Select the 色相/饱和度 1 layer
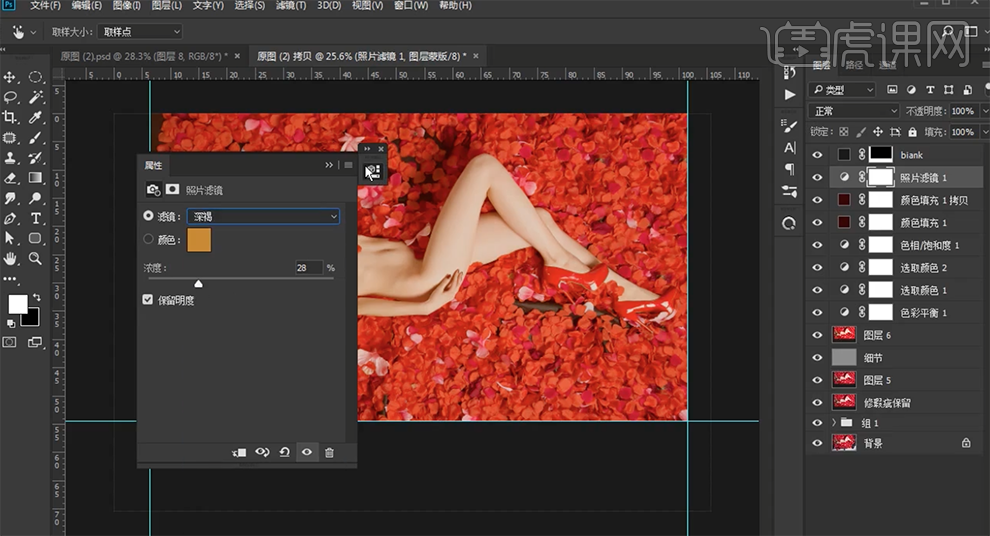The width and height of the screenshot is (990, 536). pos(929,245)
